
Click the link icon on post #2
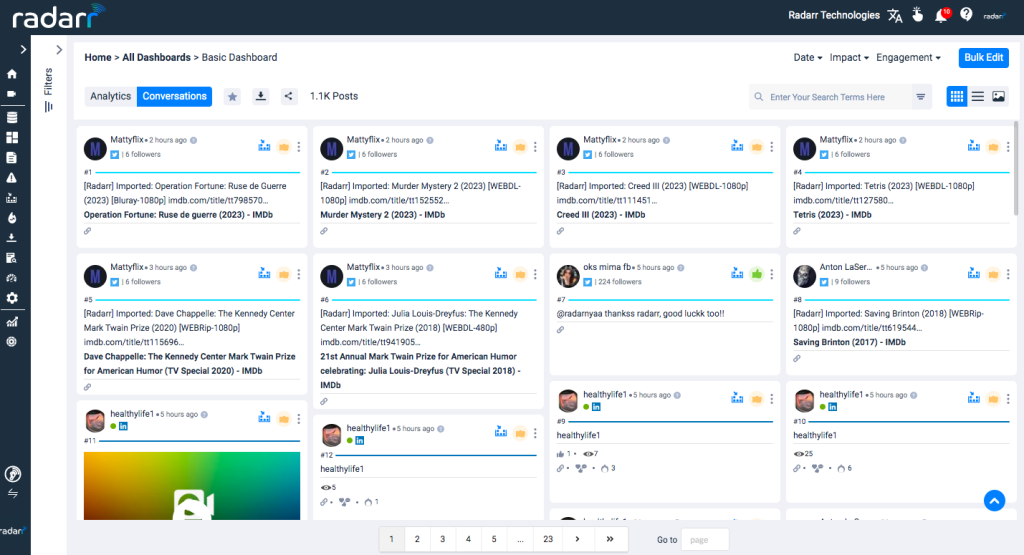click(324, 231)
